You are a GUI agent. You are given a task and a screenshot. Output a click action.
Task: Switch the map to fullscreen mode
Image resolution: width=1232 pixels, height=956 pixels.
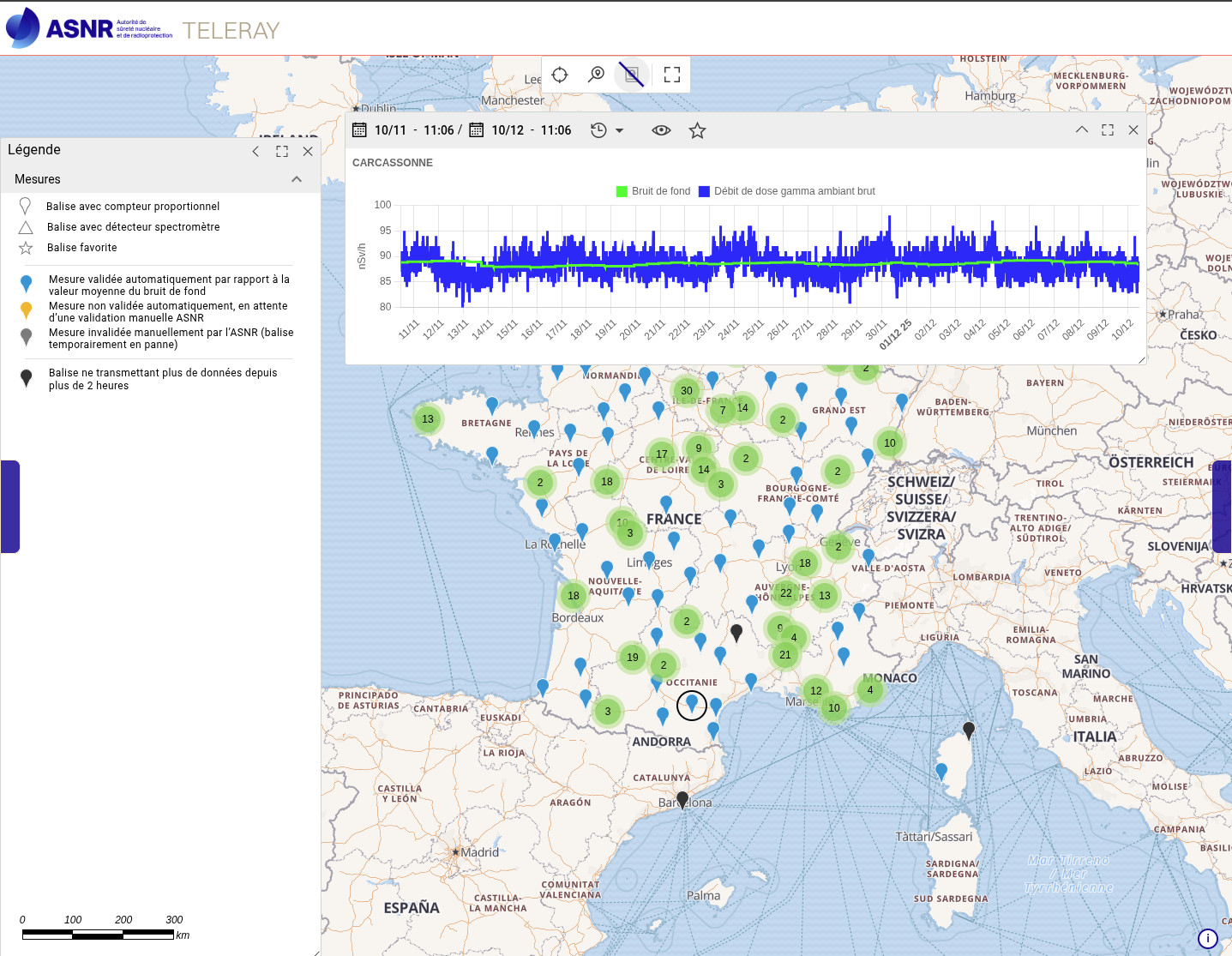click(x=672, y=75)
